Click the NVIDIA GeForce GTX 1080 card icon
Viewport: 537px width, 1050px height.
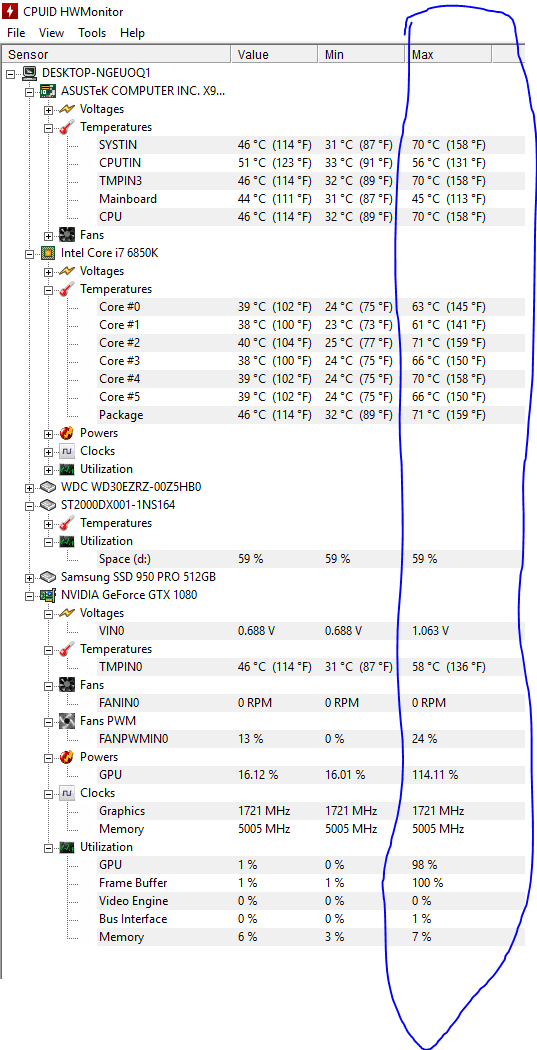48,595
